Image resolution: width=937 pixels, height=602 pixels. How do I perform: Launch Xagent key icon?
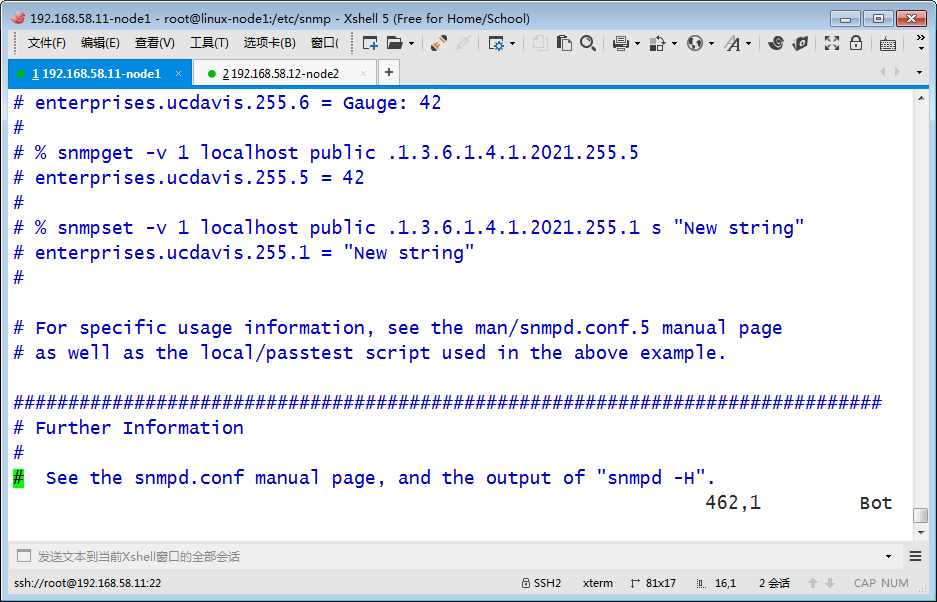800,43
